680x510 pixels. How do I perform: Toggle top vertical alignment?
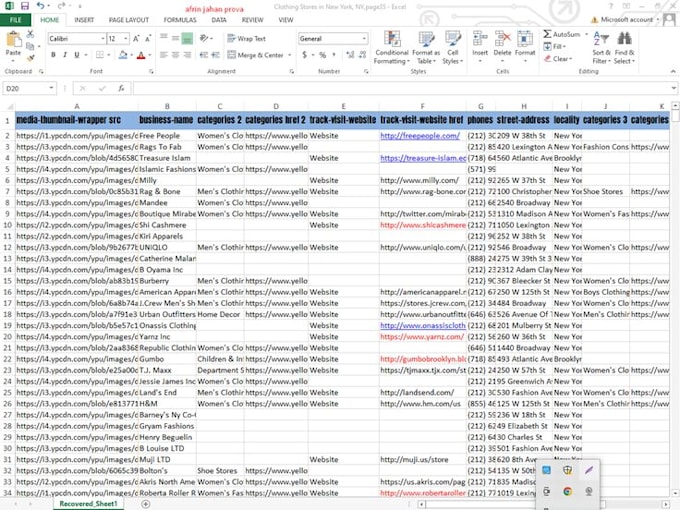tap(163, 39)
